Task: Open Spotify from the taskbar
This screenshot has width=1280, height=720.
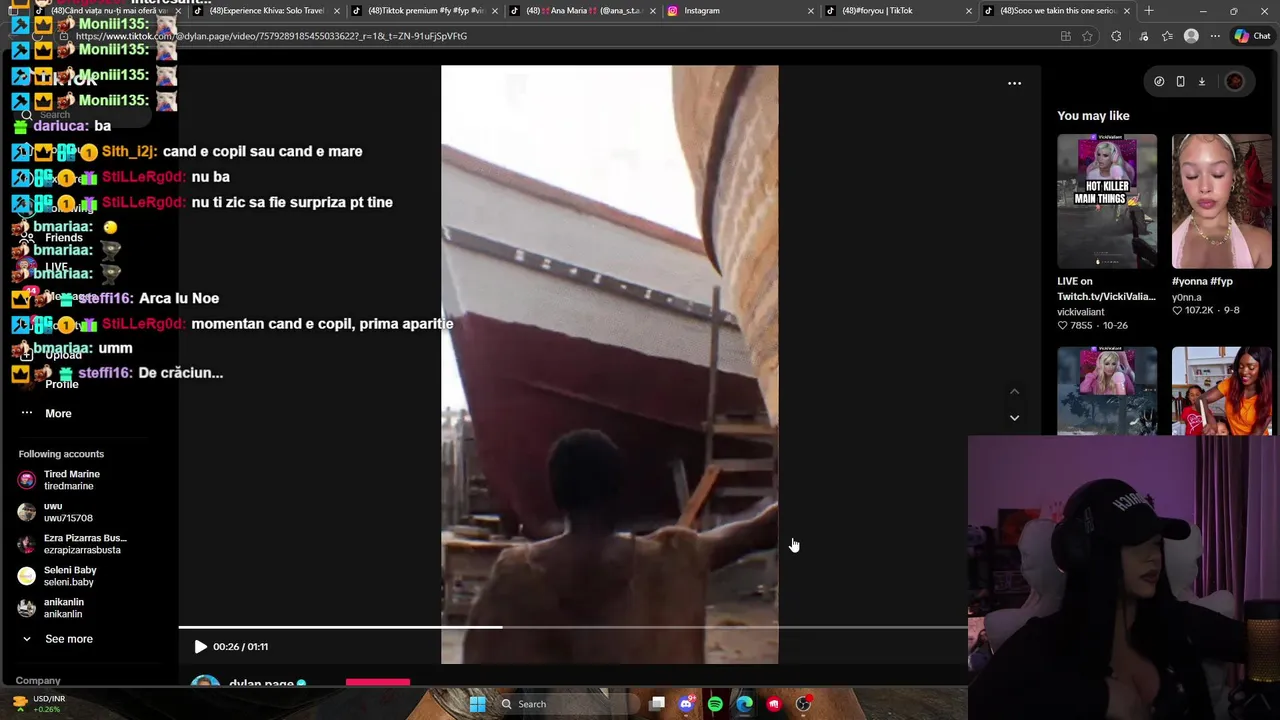Action: coord(715,705)
